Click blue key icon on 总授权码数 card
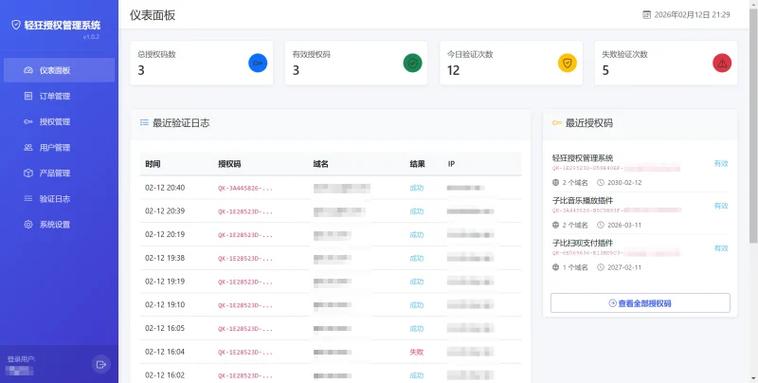 tap(258, 63)
